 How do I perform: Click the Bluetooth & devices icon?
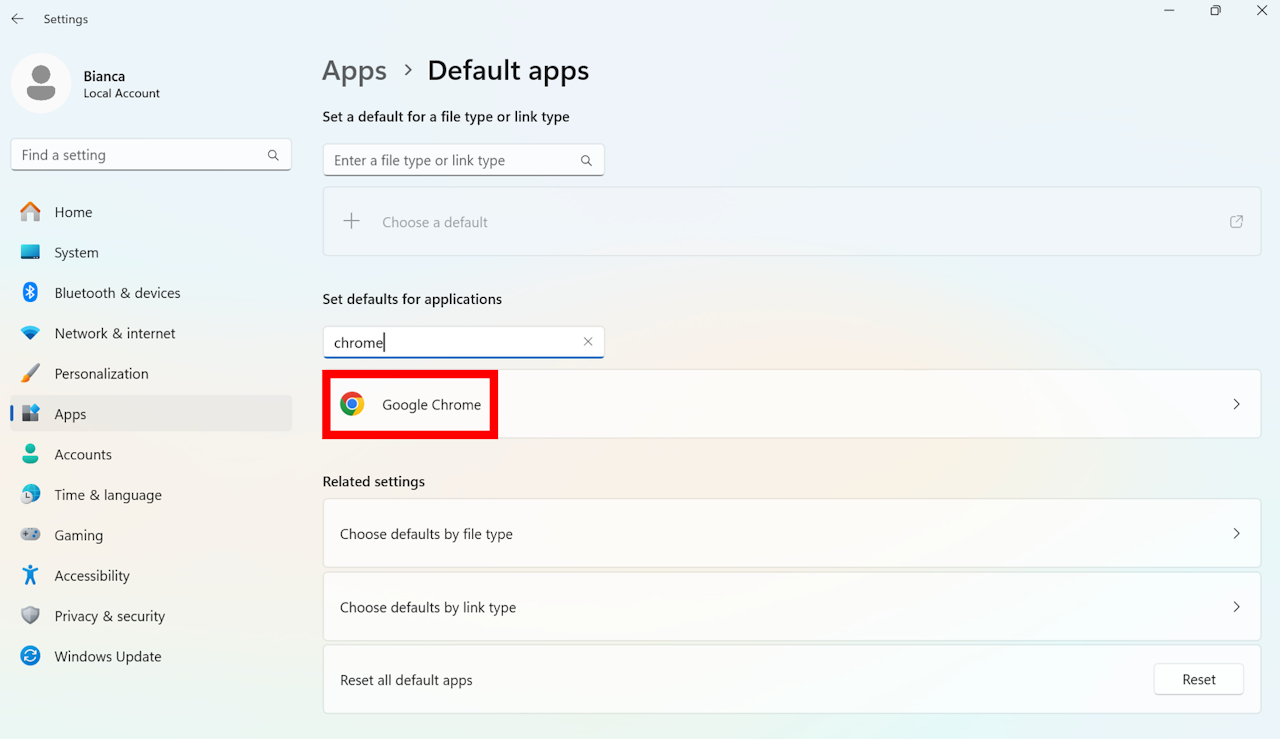pyautogui.click(x=30, y=293)
